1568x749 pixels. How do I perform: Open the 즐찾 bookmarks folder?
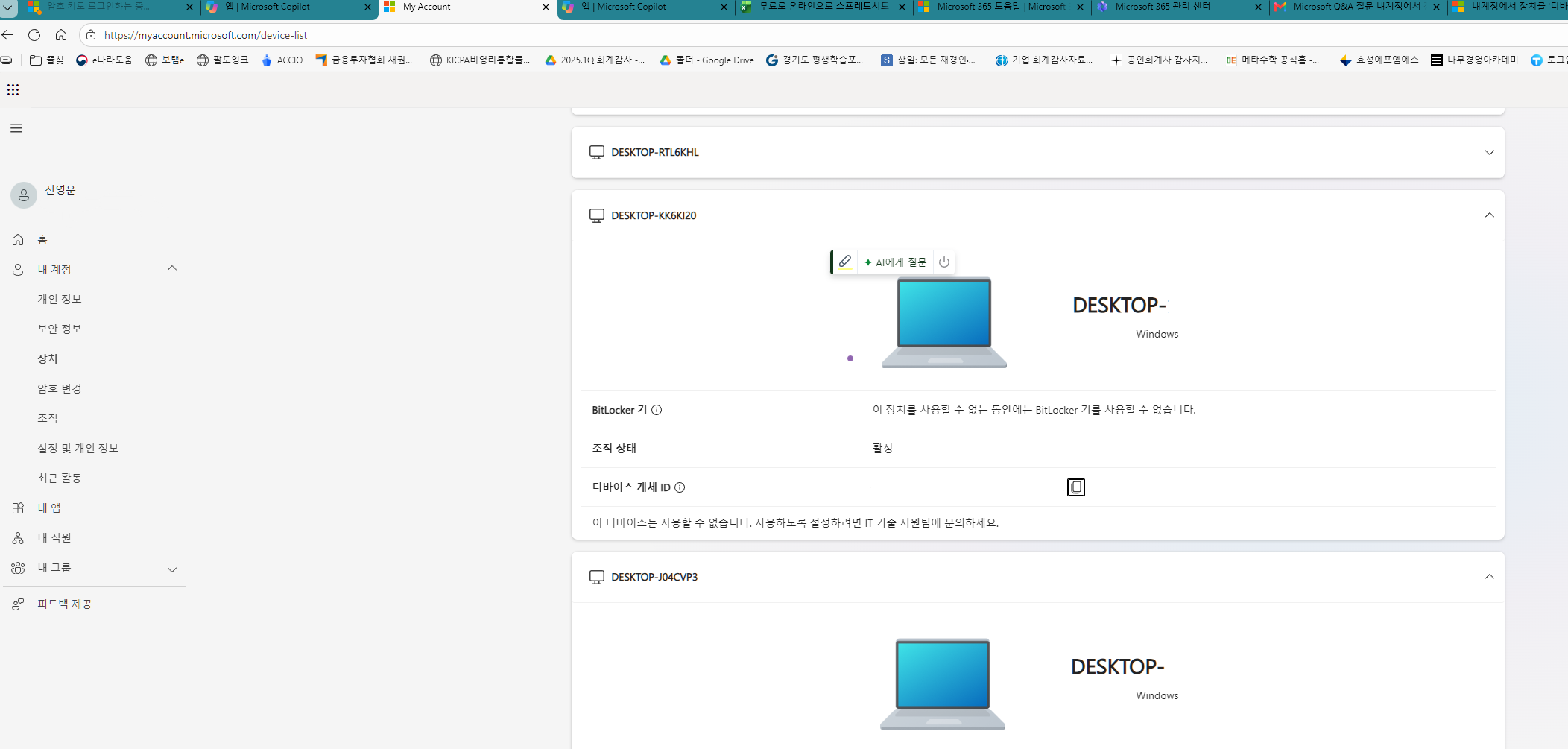[x=47, y=60]
